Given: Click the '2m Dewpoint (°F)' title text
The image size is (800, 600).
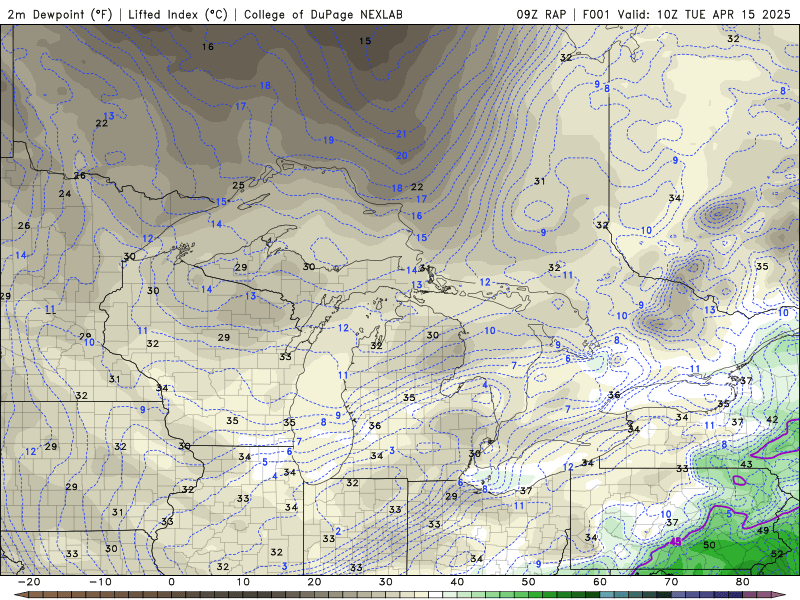Looking at the screenshot, I should coord(60,14).
